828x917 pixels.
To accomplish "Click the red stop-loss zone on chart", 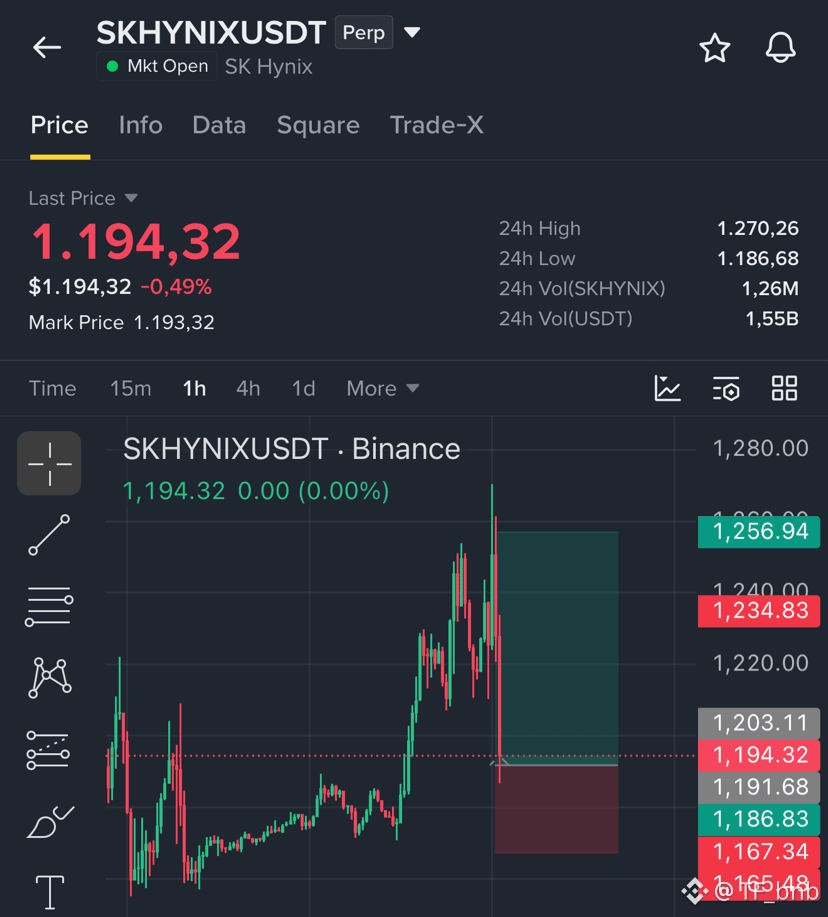I will 557,809.
